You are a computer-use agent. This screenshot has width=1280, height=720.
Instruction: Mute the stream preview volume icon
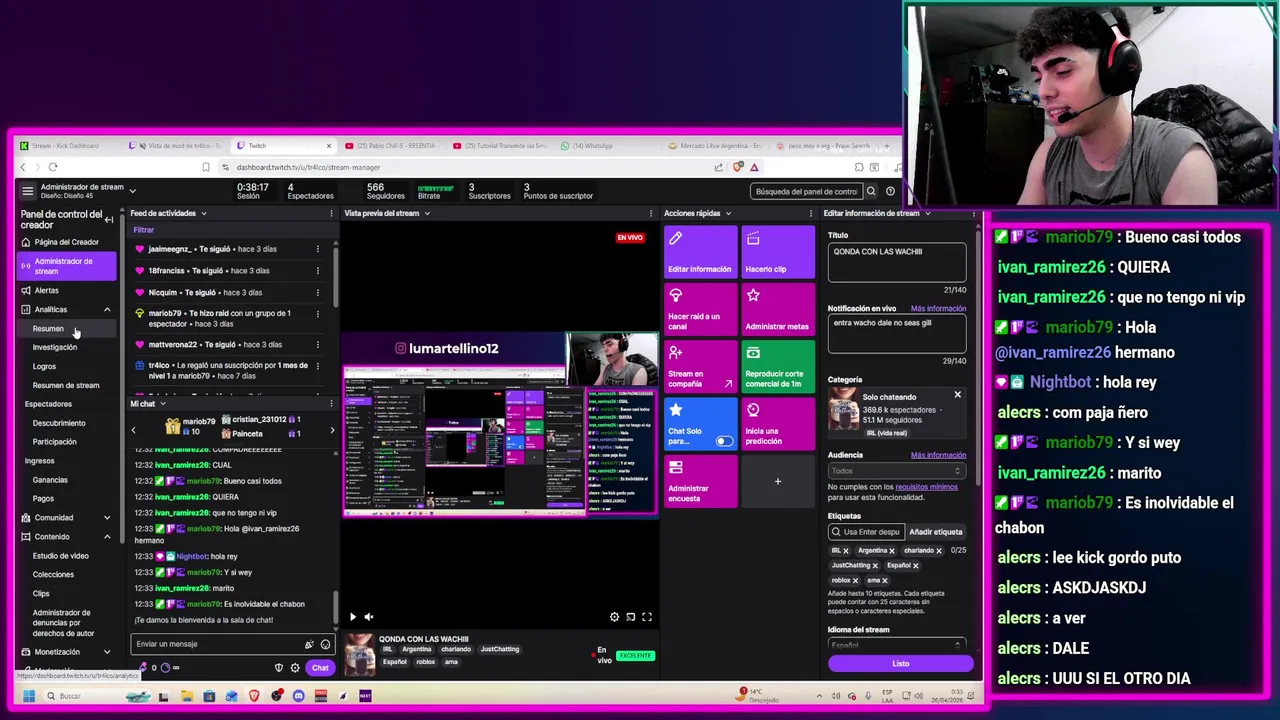(369, 617)
